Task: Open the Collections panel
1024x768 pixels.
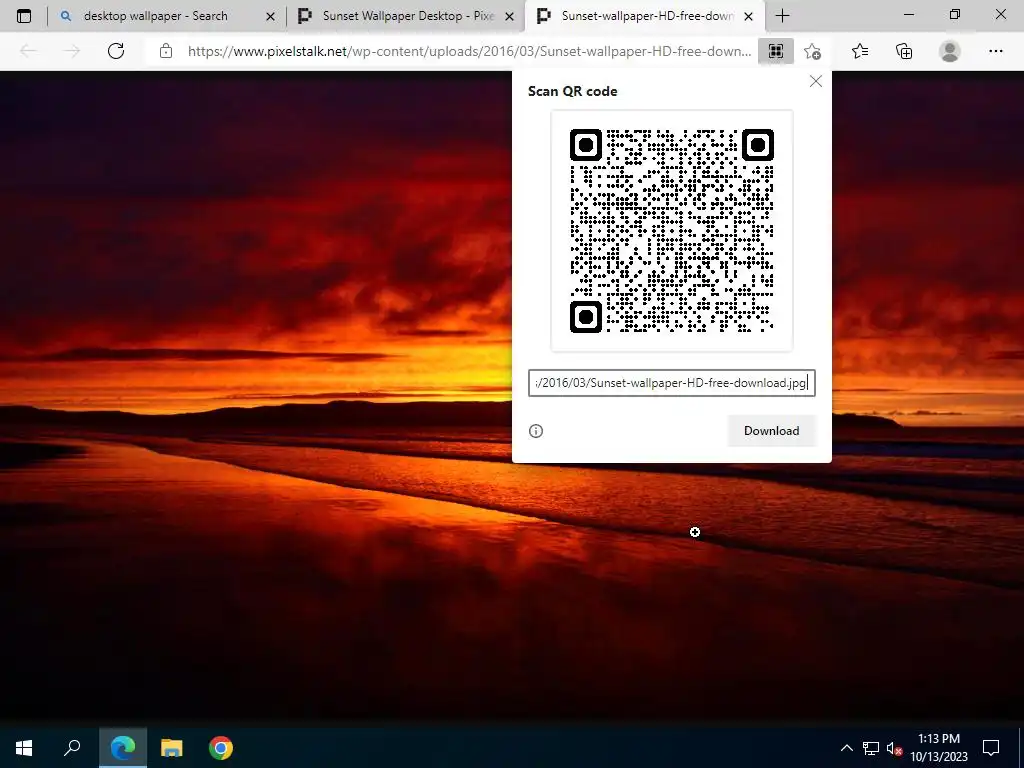Action: click(x=904, y=51)
